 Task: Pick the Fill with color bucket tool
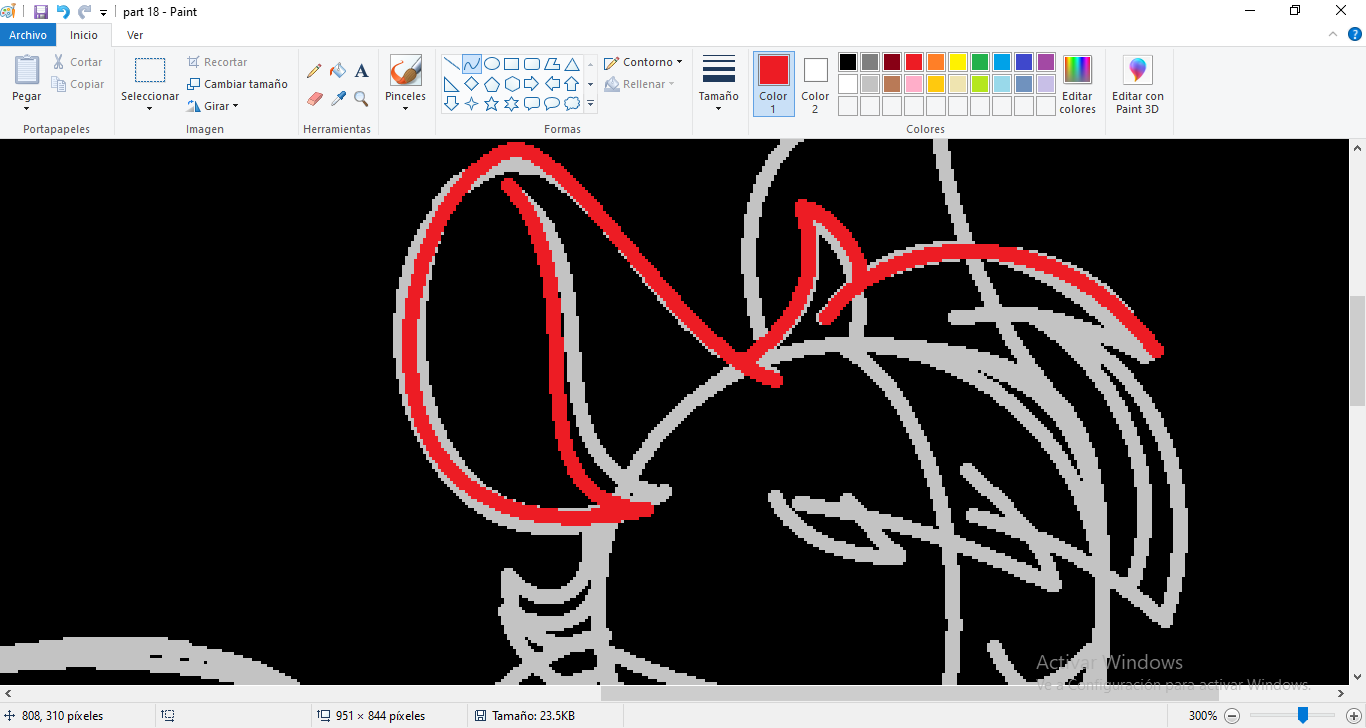click(x=338, y=71)
